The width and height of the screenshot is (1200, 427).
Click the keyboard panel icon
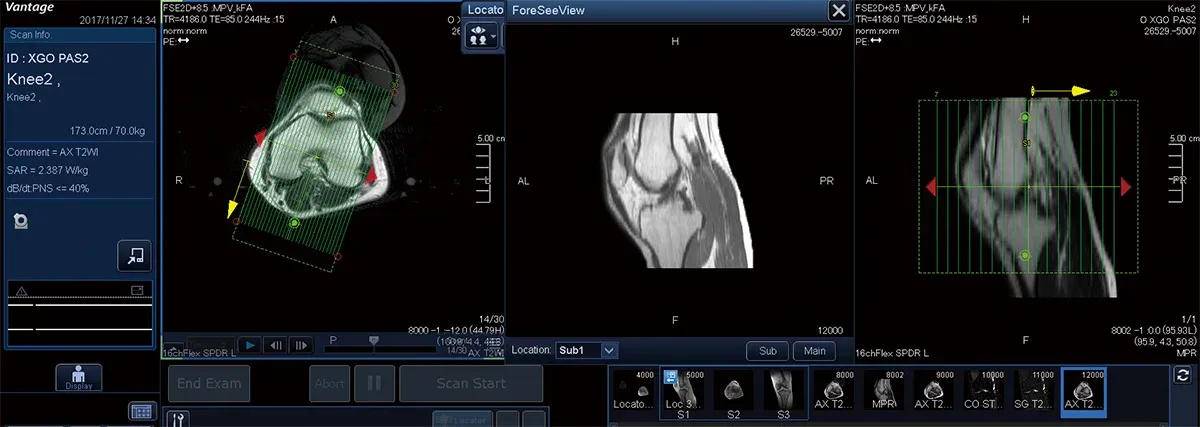141,411
